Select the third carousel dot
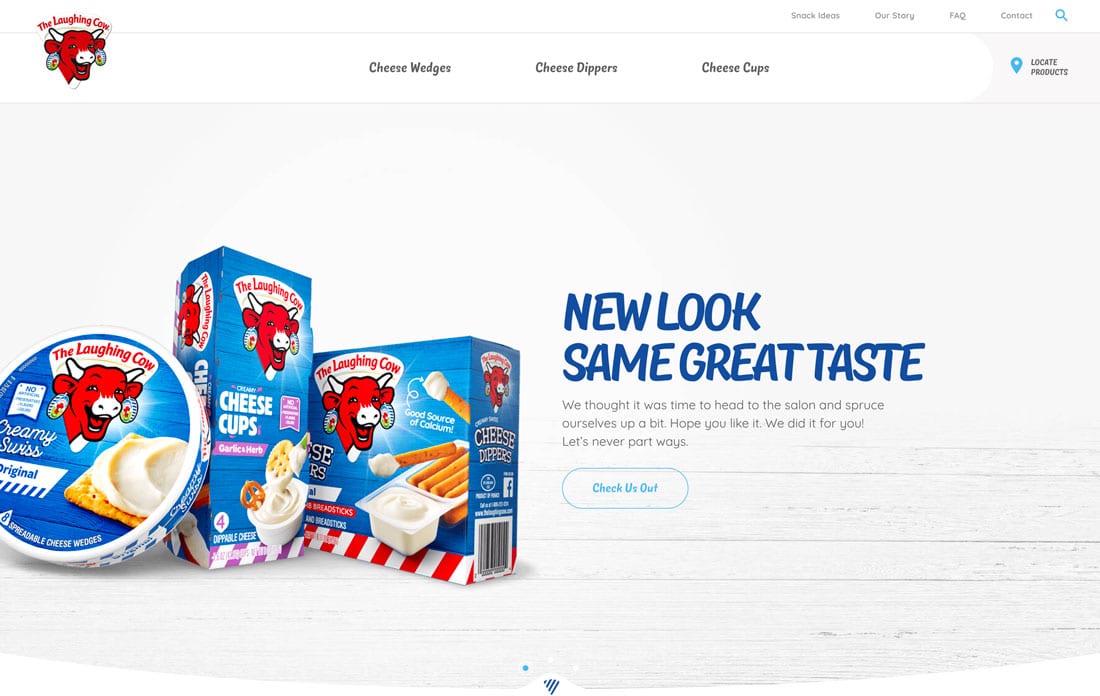The height and width of the screenshot is (696, 1100). click(x=575, y=668)
